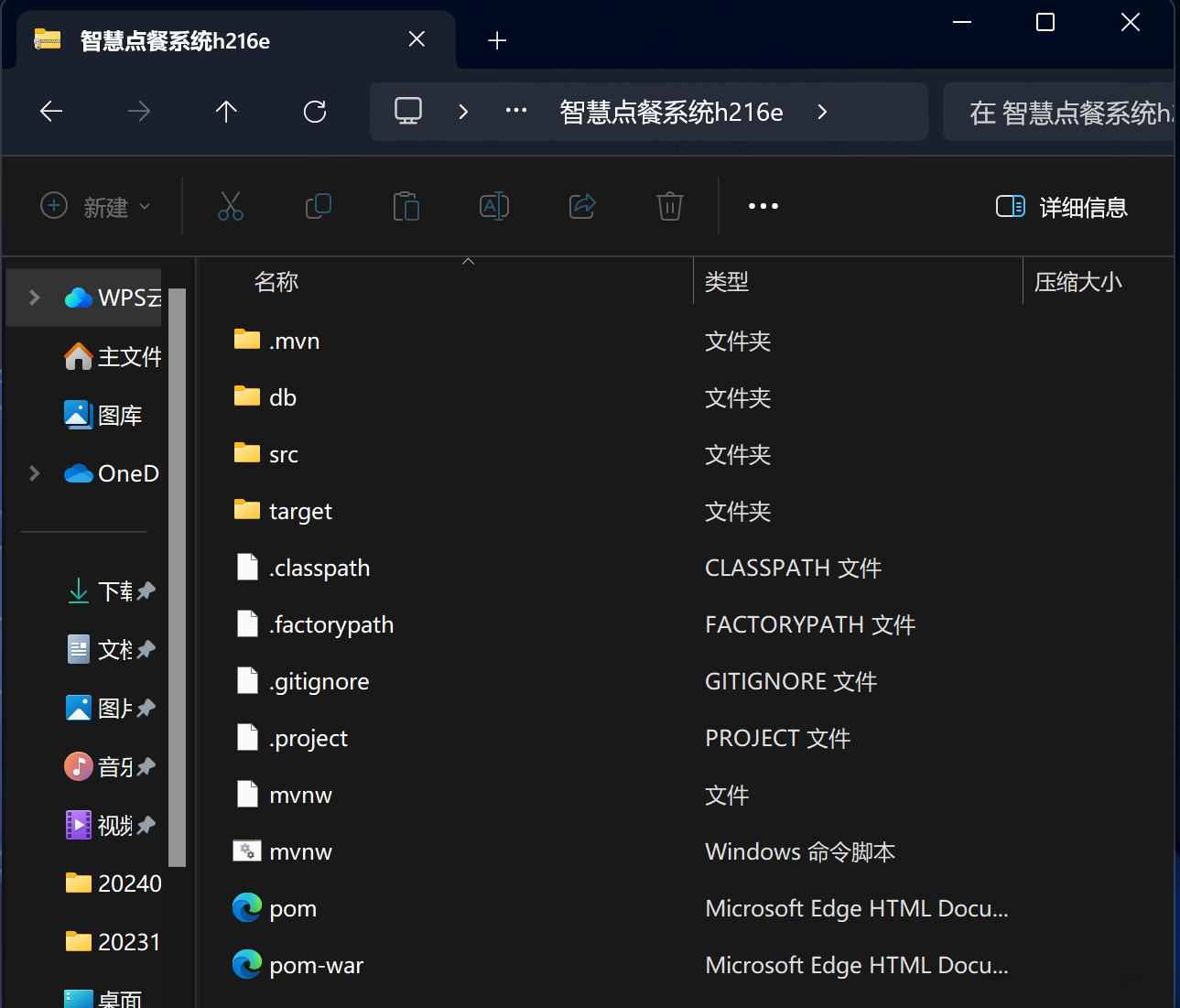
Task: Select the src folder icon
Action: click(247, 454)
